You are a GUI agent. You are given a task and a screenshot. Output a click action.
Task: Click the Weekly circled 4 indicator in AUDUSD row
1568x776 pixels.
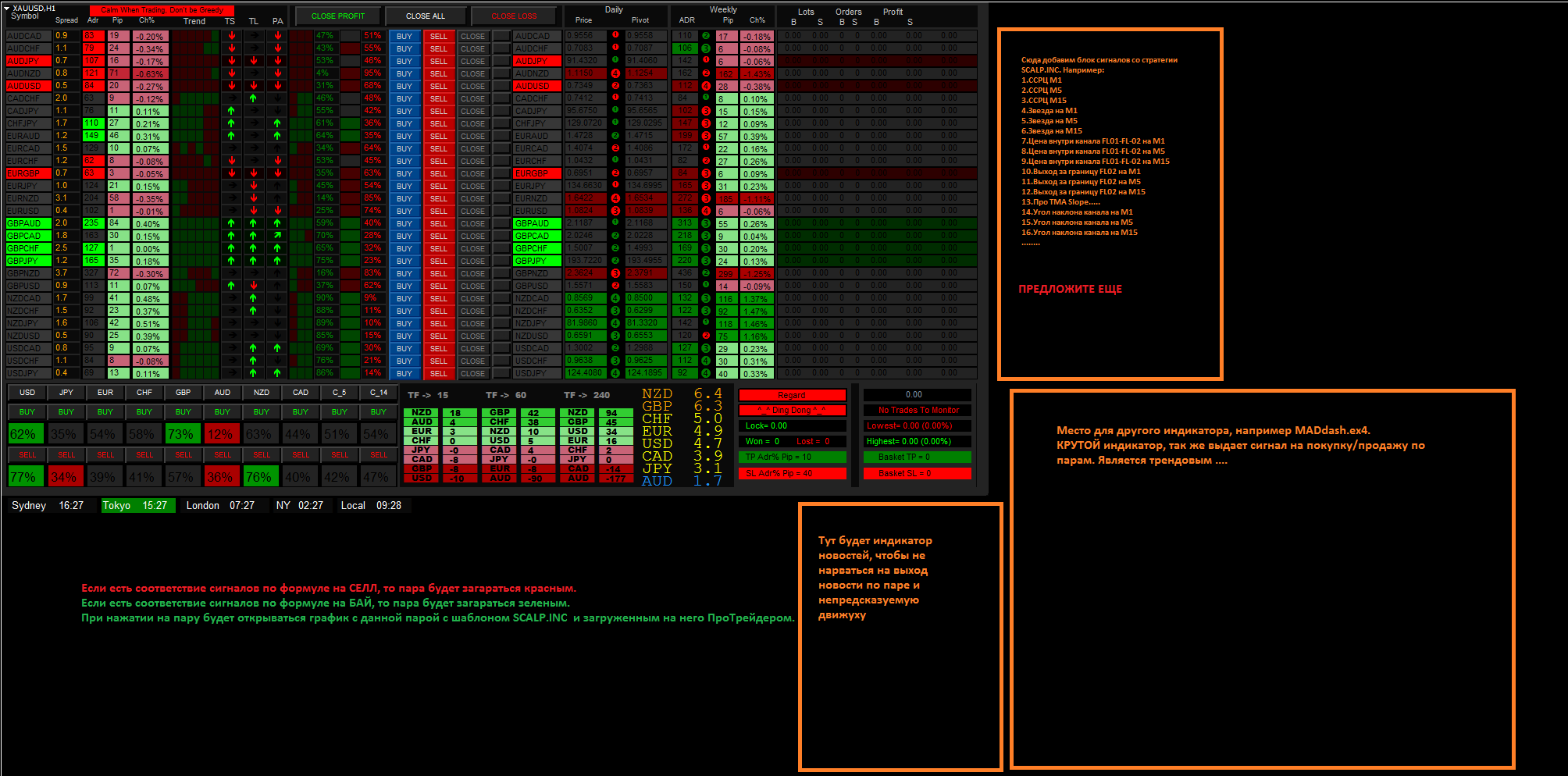[x=706, y=86]
